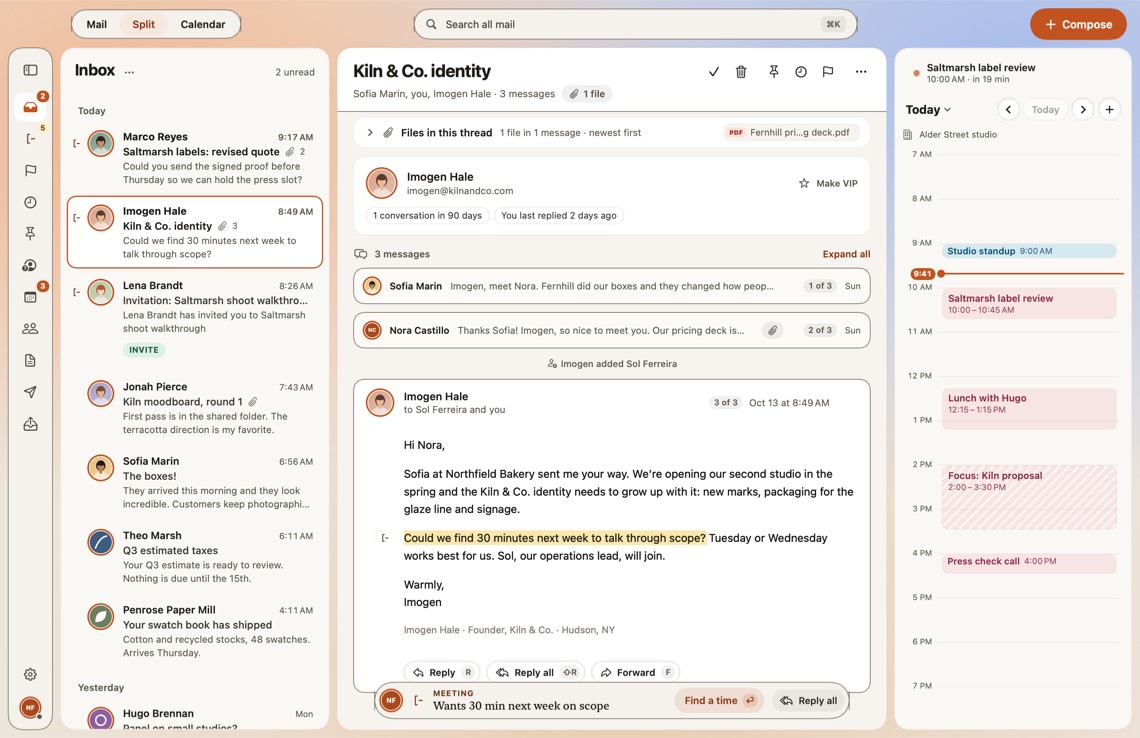Switch to Calendar view
The width and height of the screenshot is (1140, 738).
point(203,24)
